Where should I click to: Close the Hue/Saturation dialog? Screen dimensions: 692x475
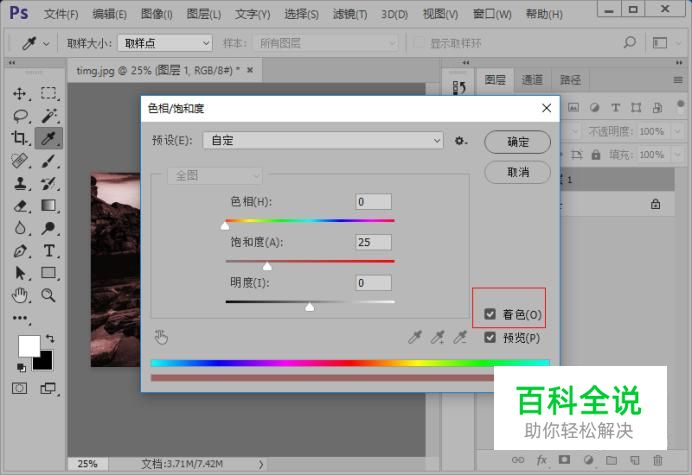(546, 108)
